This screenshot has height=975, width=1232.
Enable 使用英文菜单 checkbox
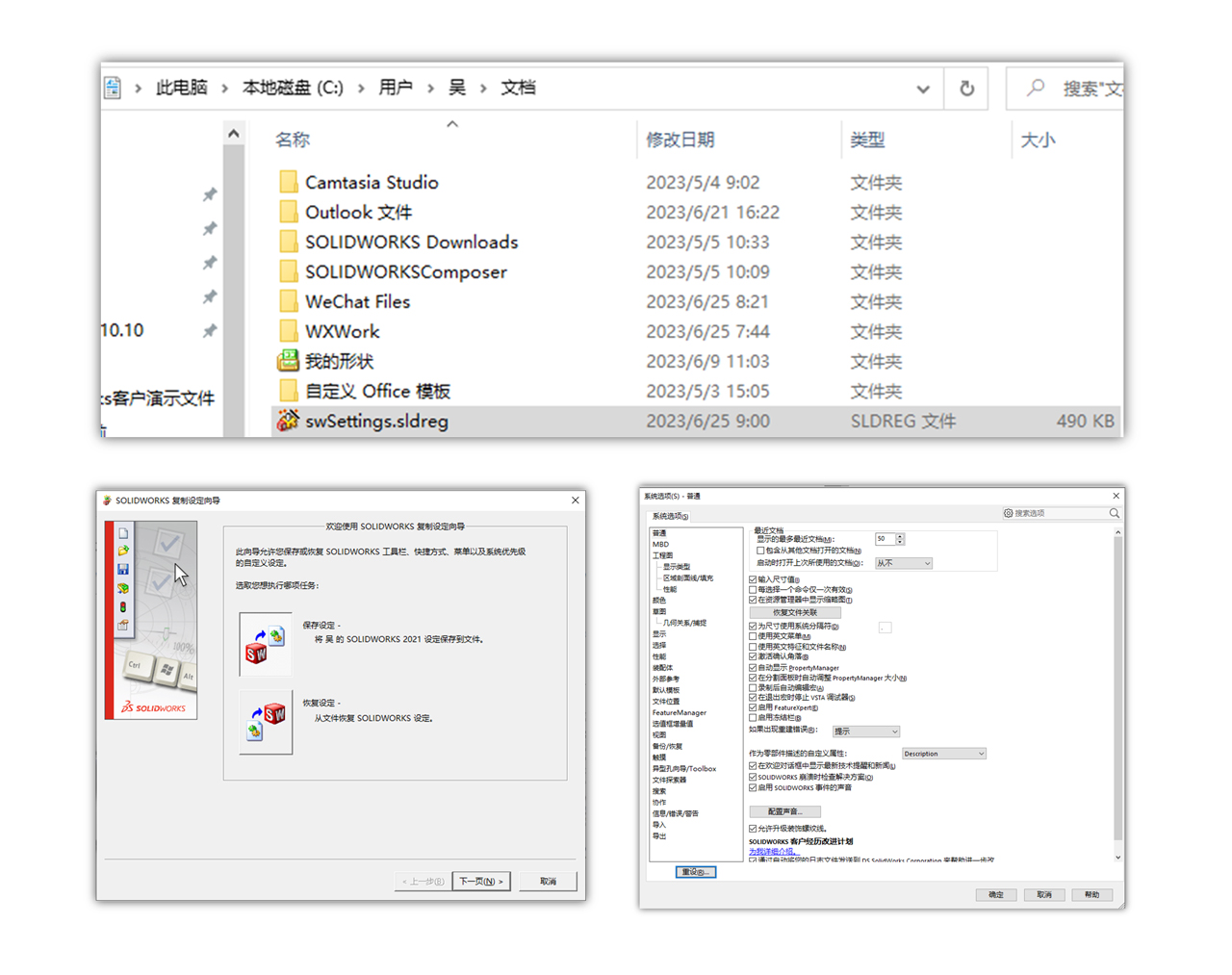[x=753, y=636]
